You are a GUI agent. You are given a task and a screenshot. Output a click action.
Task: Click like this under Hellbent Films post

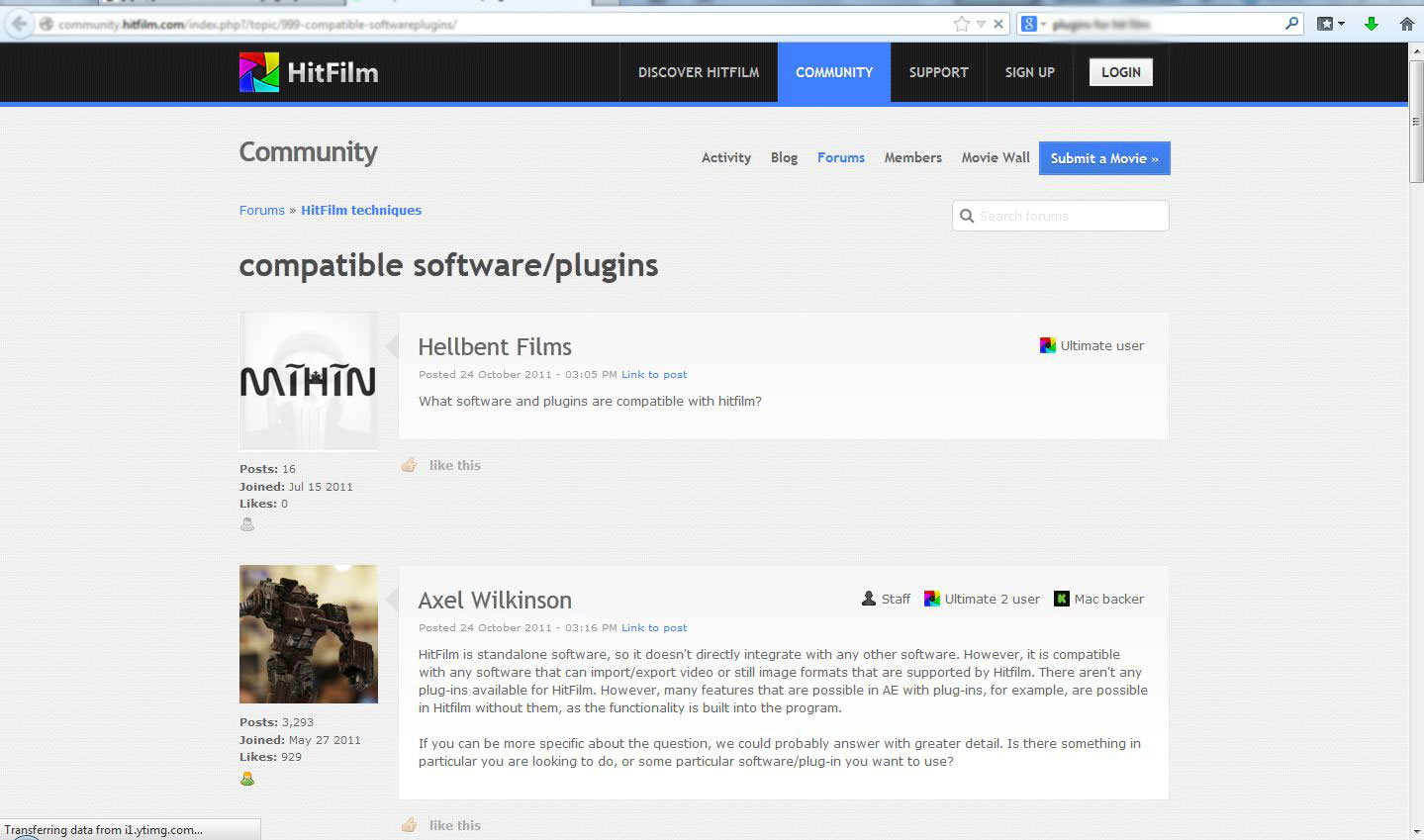[455, 465]
